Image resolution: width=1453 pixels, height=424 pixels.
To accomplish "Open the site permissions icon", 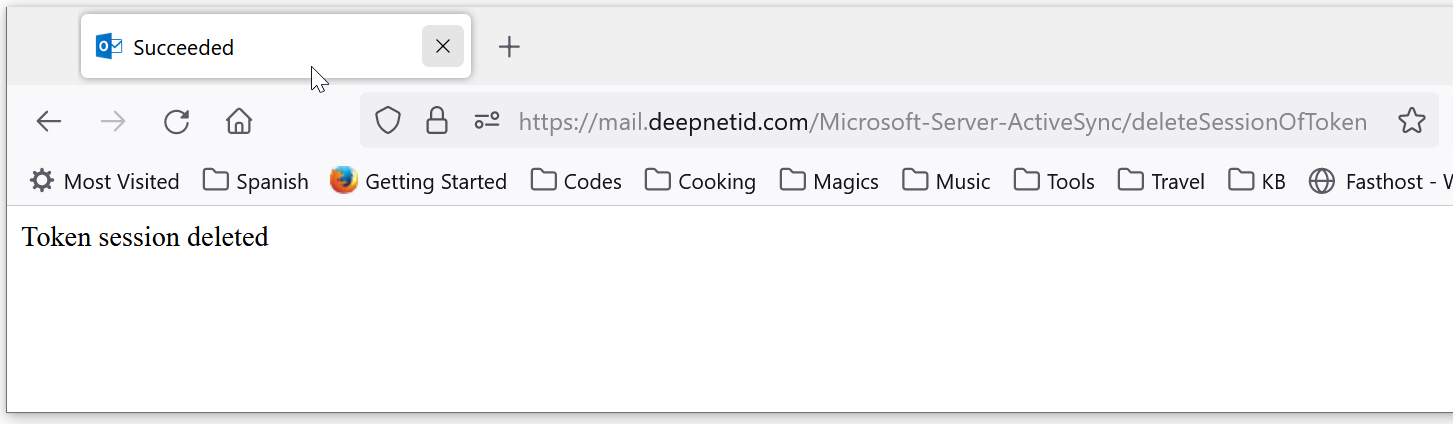I will [487, 122].
